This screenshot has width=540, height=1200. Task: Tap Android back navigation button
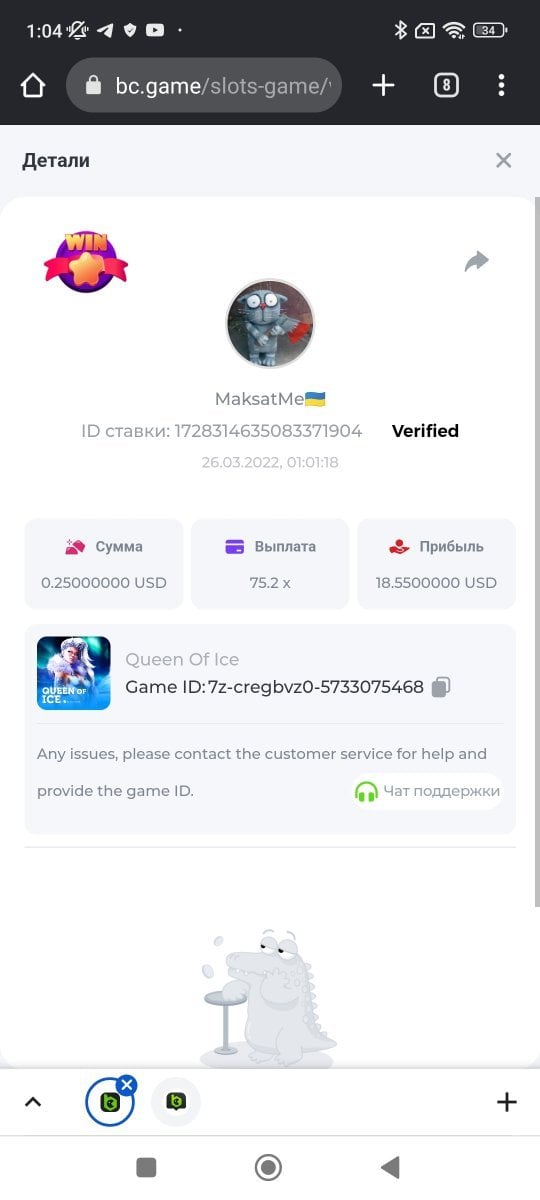pyautogui.click(x=391, y=1167)
